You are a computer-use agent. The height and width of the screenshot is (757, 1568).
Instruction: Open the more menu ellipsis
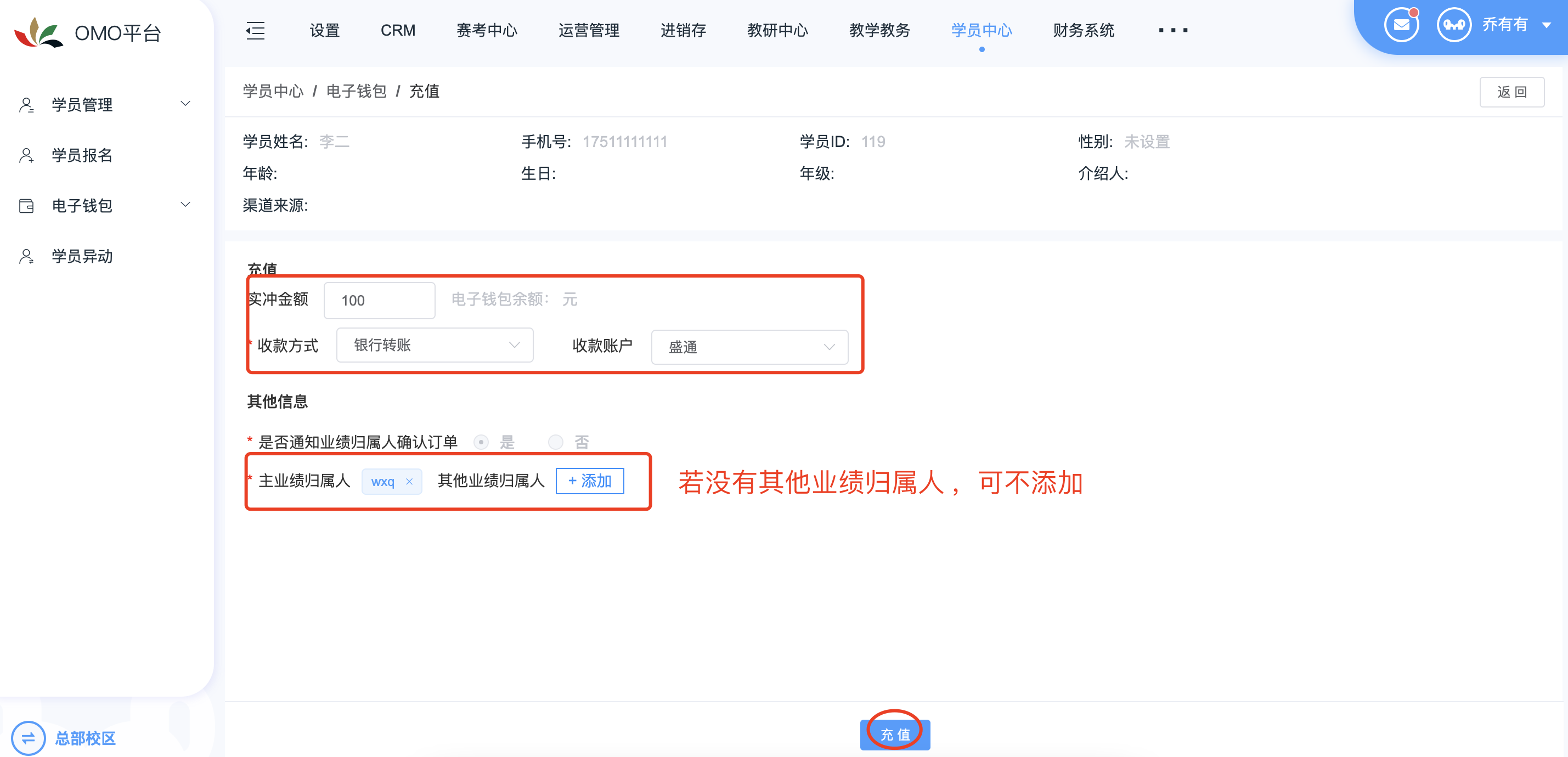(1173, 30)
